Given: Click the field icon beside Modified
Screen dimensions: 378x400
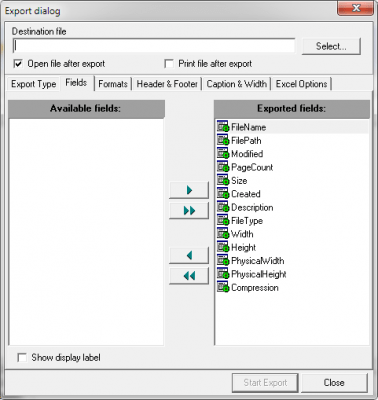Looking at the screenshot, I should pyautogui.click(x=223, y=153).
